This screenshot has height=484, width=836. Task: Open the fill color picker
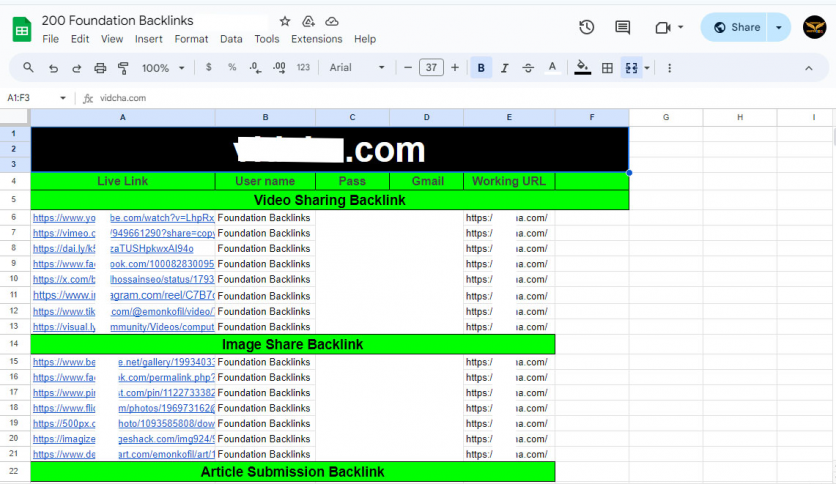click(583, 68)
